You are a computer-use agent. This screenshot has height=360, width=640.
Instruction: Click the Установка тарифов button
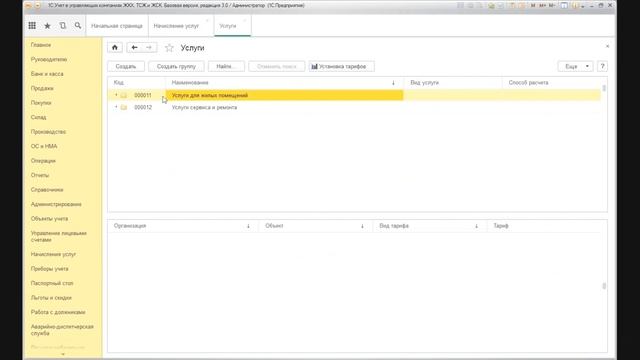pos(341,67)
